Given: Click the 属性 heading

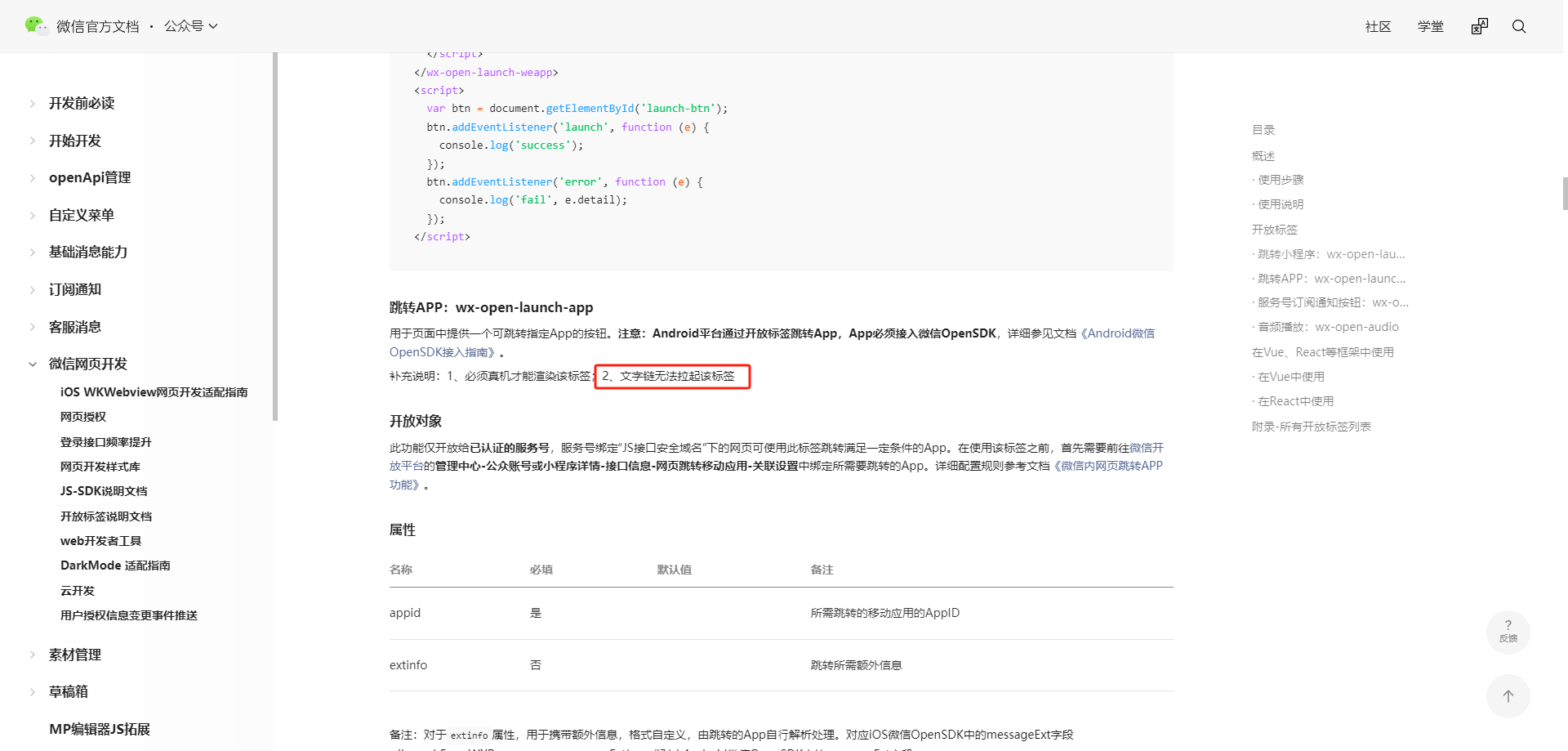Looking at the screenshot, I should [403, 530].
